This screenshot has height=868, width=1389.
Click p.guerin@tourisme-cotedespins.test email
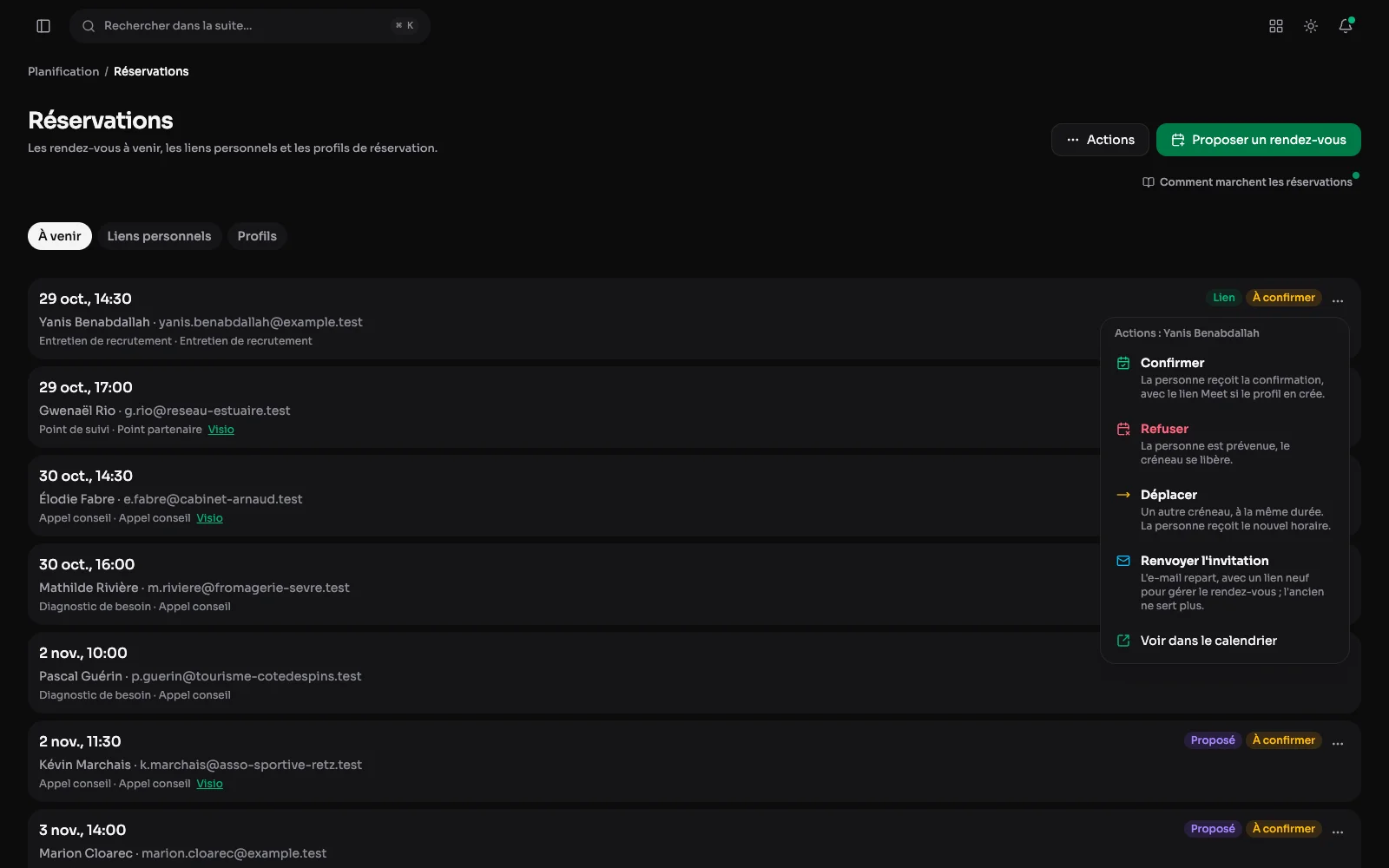[247, 676]
